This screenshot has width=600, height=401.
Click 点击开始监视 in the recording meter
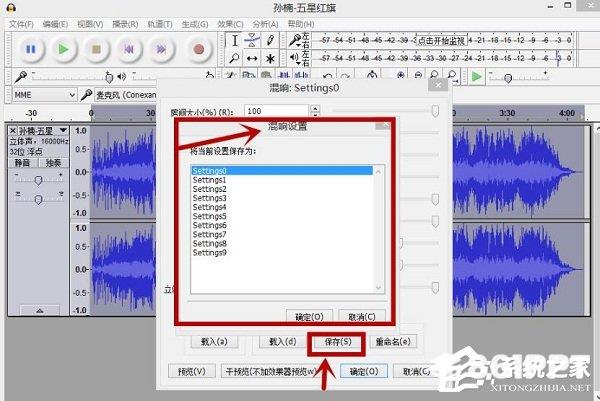pyautogui.click(x=441, y=40)
